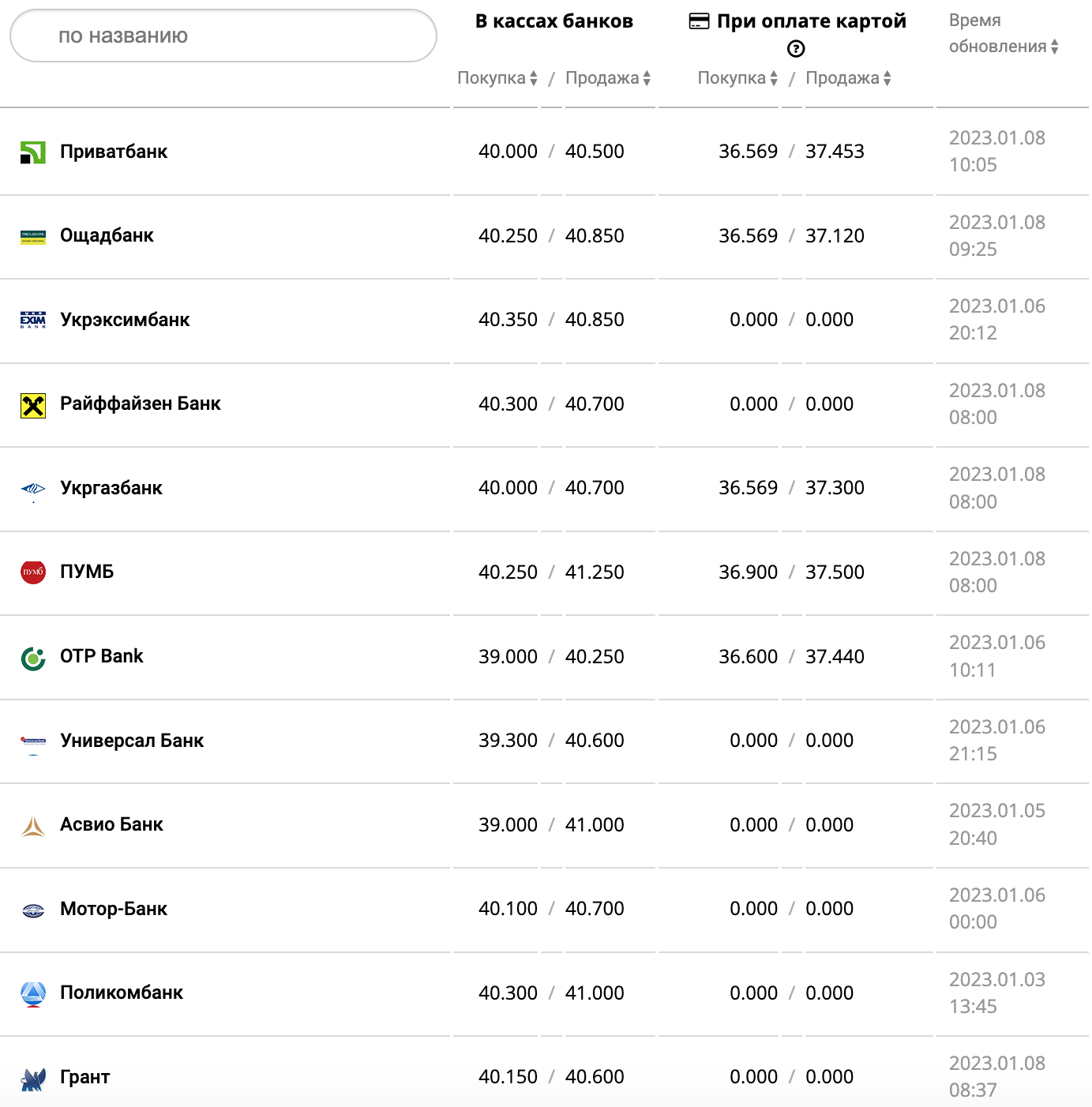
Task: Sort by card payment Покупка rate
Action: pyautogui.click(x=737, y=78)
